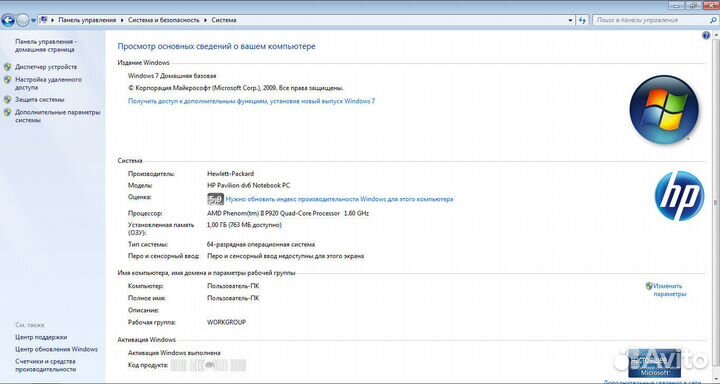
Task: Select the Hewlett-Packard manufacturer value
Action: pos(230,174)
